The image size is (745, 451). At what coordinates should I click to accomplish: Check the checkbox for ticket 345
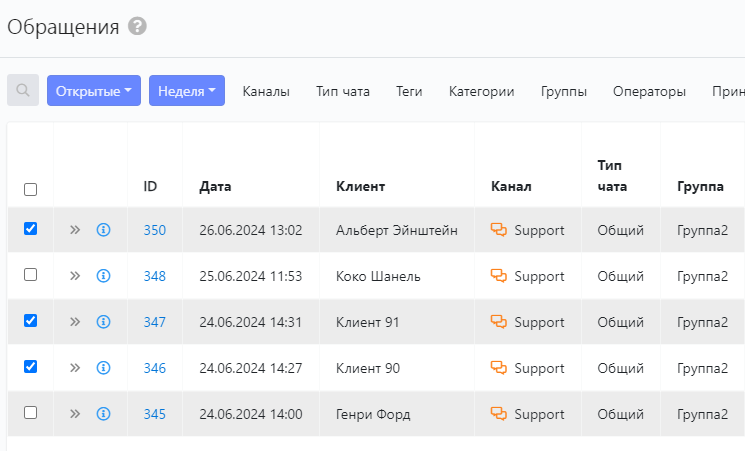30,413
